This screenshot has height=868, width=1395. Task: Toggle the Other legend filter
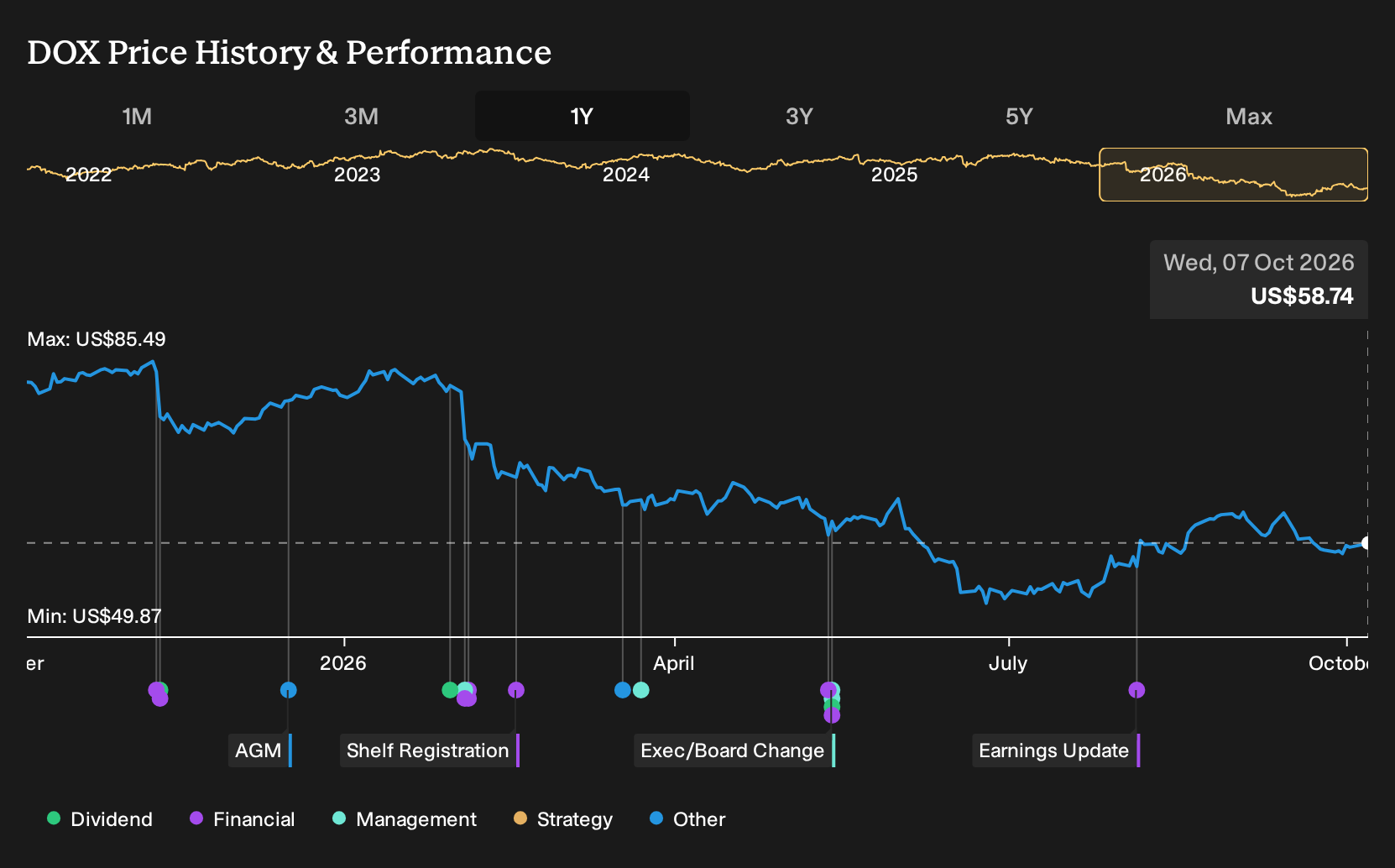click(x=687, y=819)
